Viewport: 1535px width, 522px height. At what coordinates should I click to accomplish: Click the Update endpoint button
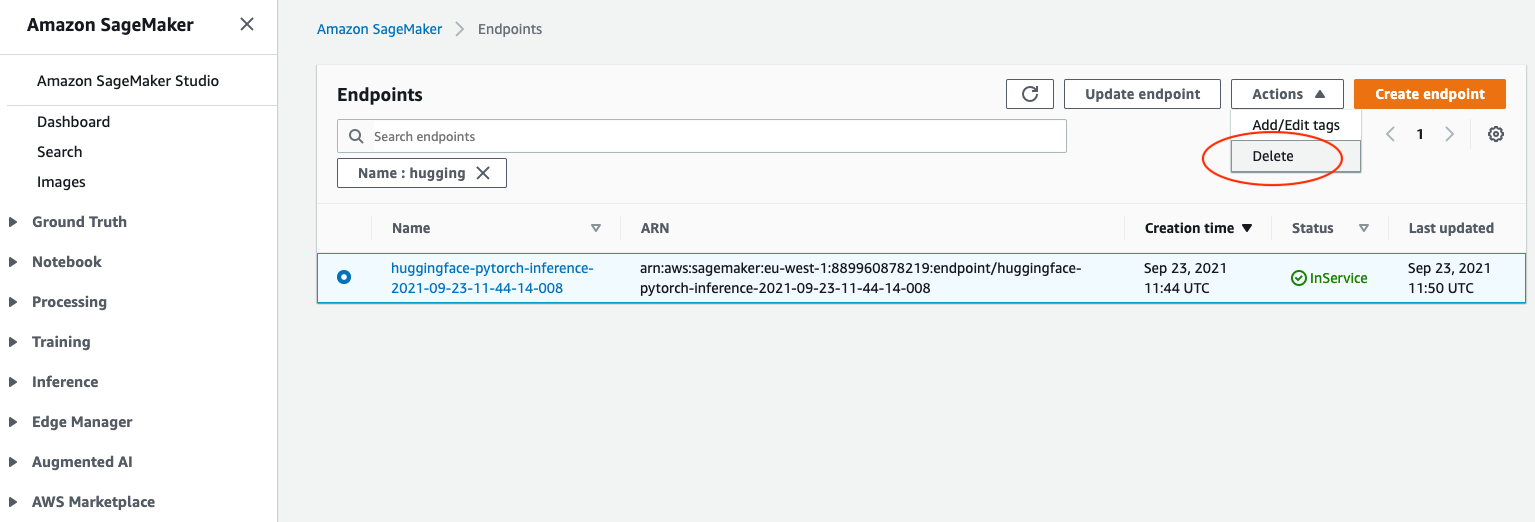(1142, 94)
